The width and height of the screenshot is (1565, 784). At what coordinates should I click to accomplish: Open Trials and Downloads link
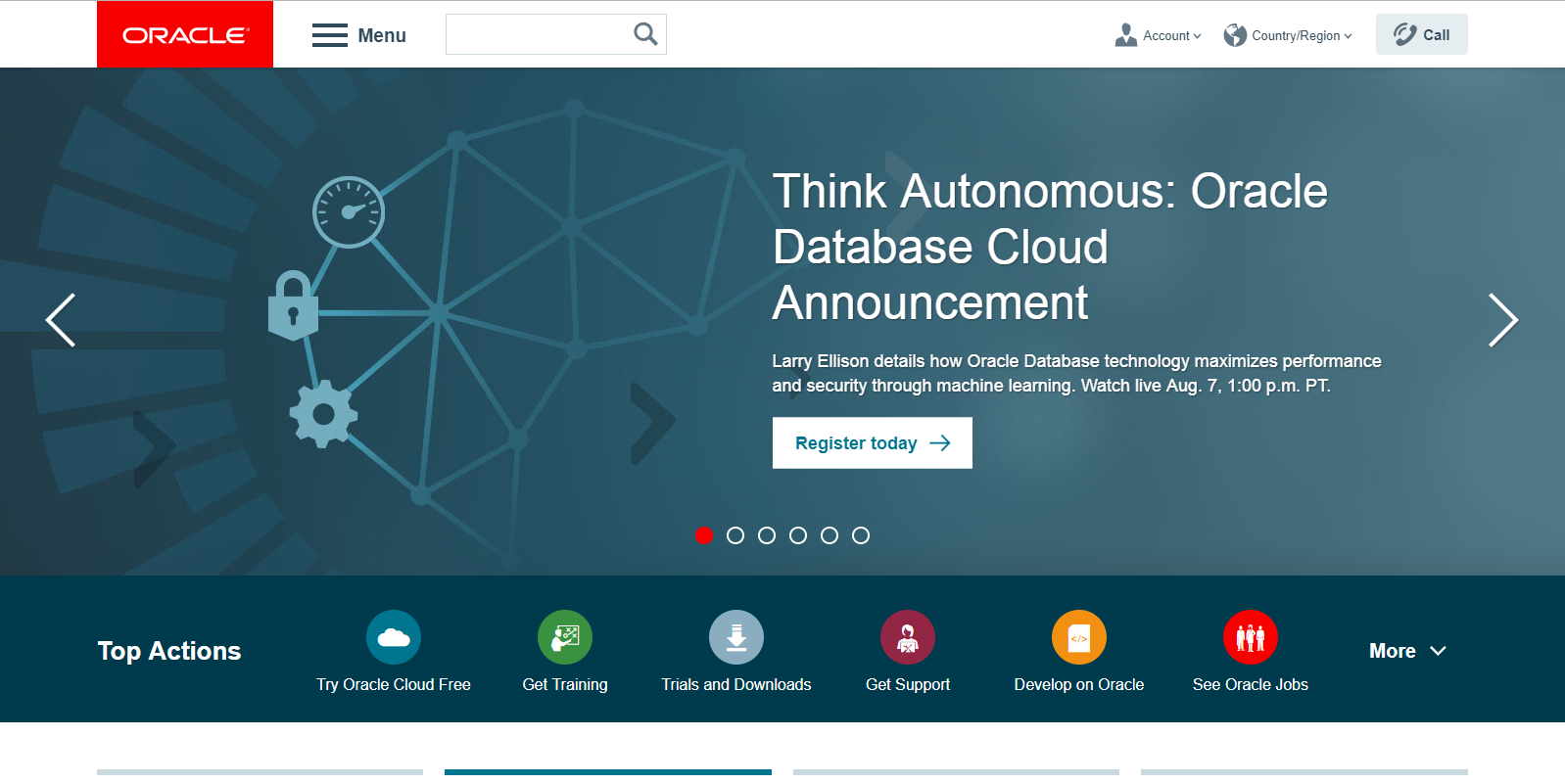point(736,684)
